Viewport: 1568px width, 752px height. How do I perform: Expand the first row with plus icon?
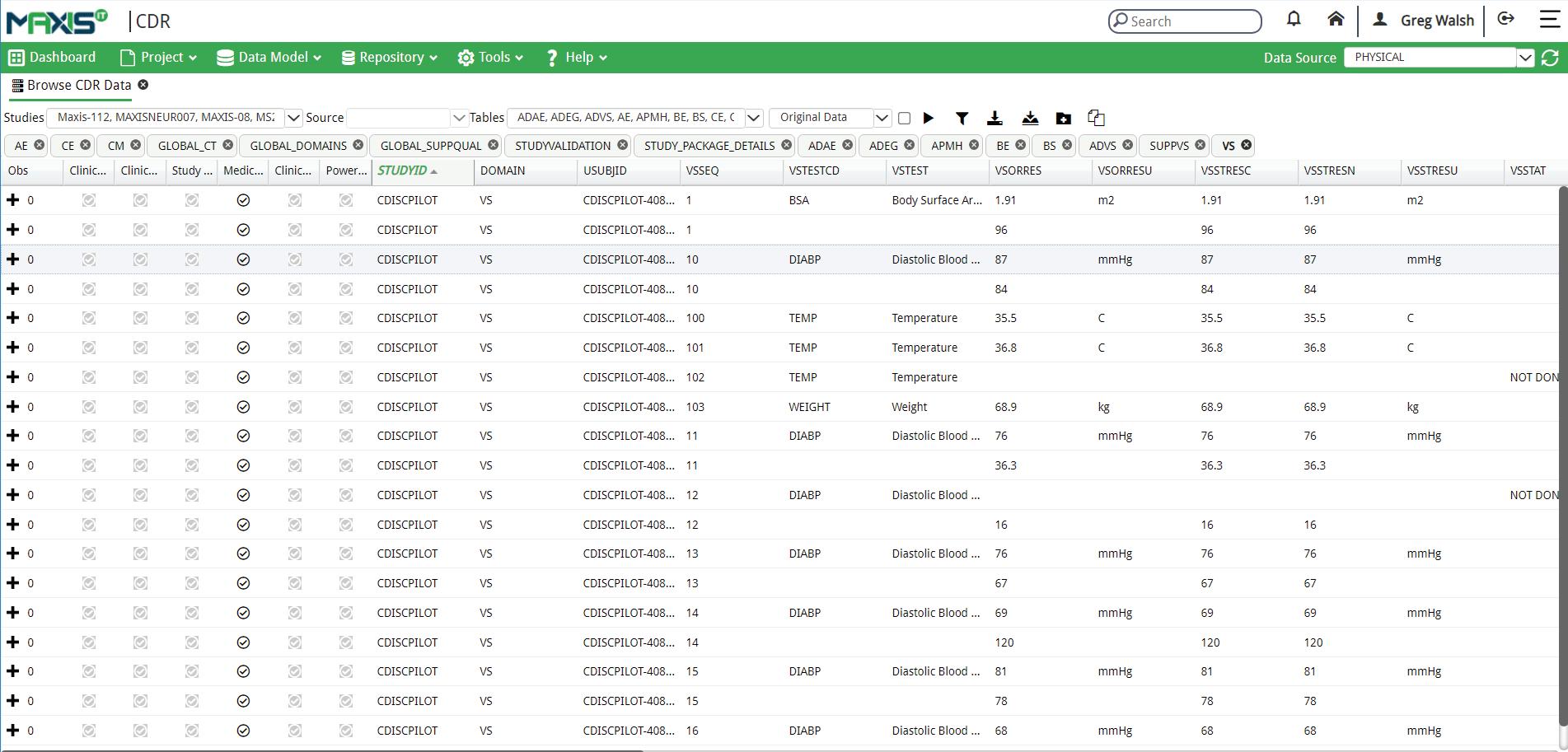tap(12, 200)
